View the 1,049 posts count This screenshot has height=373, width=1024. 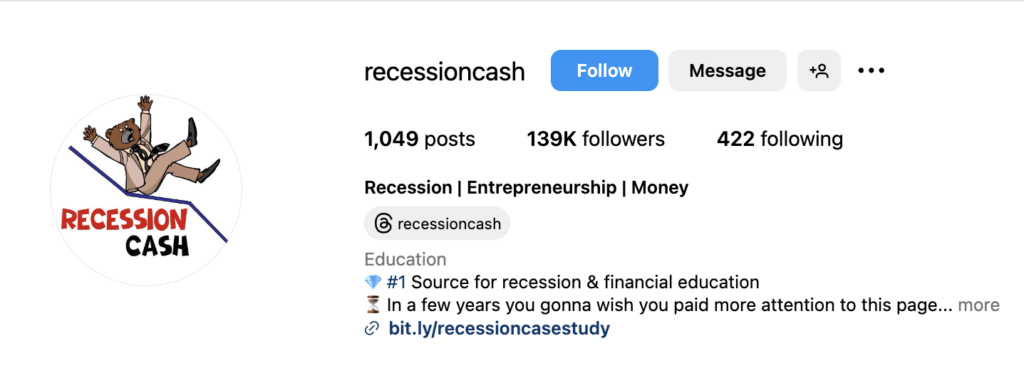(420, 139)
